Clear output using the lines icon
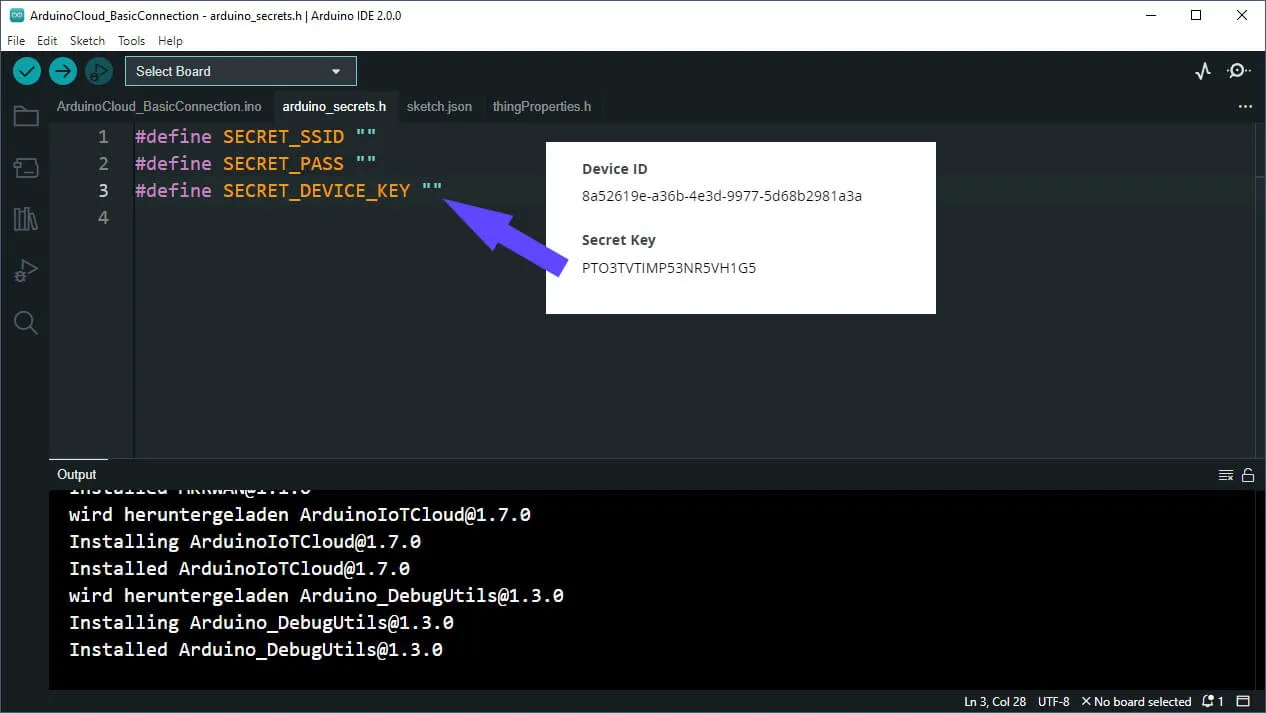This screenshot has width=1266, height=713. click(x=1225, y=475)
